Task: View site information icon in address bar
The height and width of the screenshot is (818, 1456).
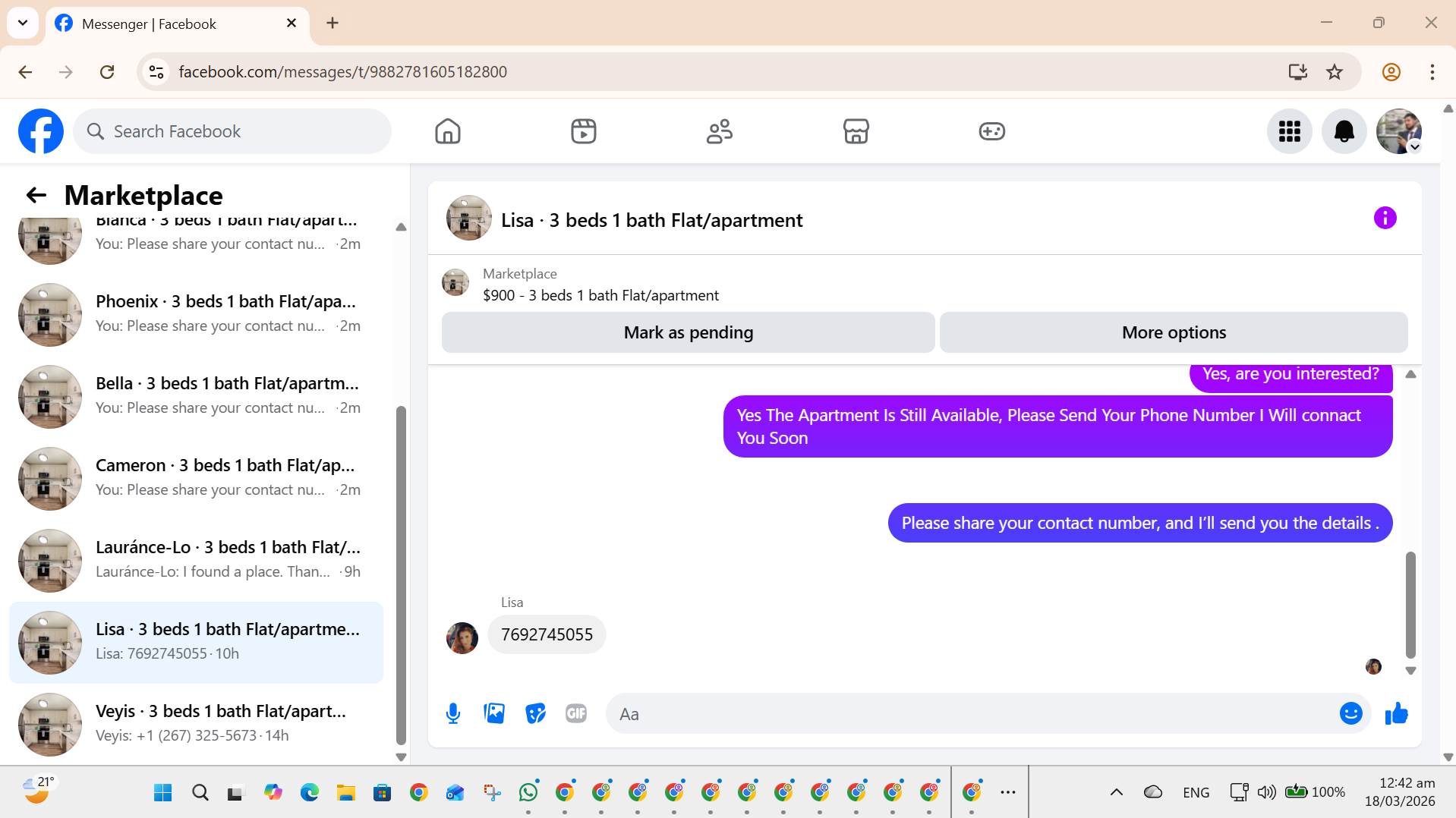Action: (x=156, y=72)
